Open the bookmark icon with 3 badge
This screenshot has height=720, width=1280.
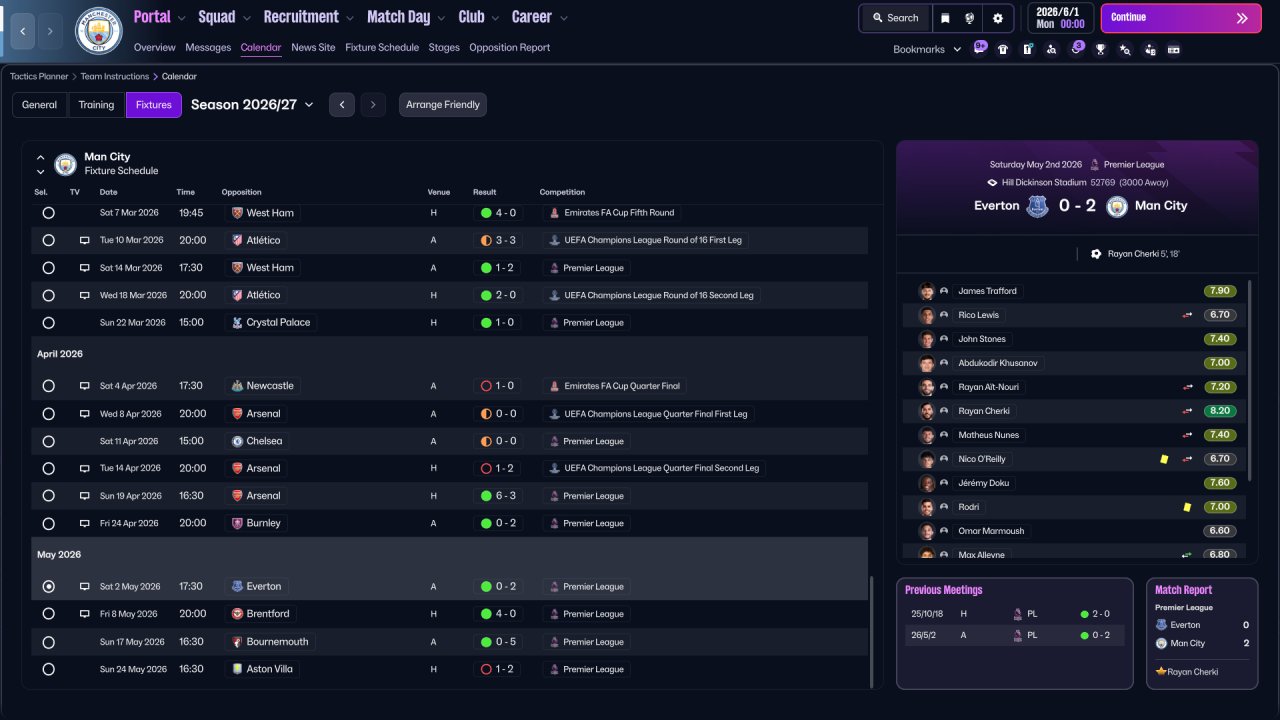1076,48
